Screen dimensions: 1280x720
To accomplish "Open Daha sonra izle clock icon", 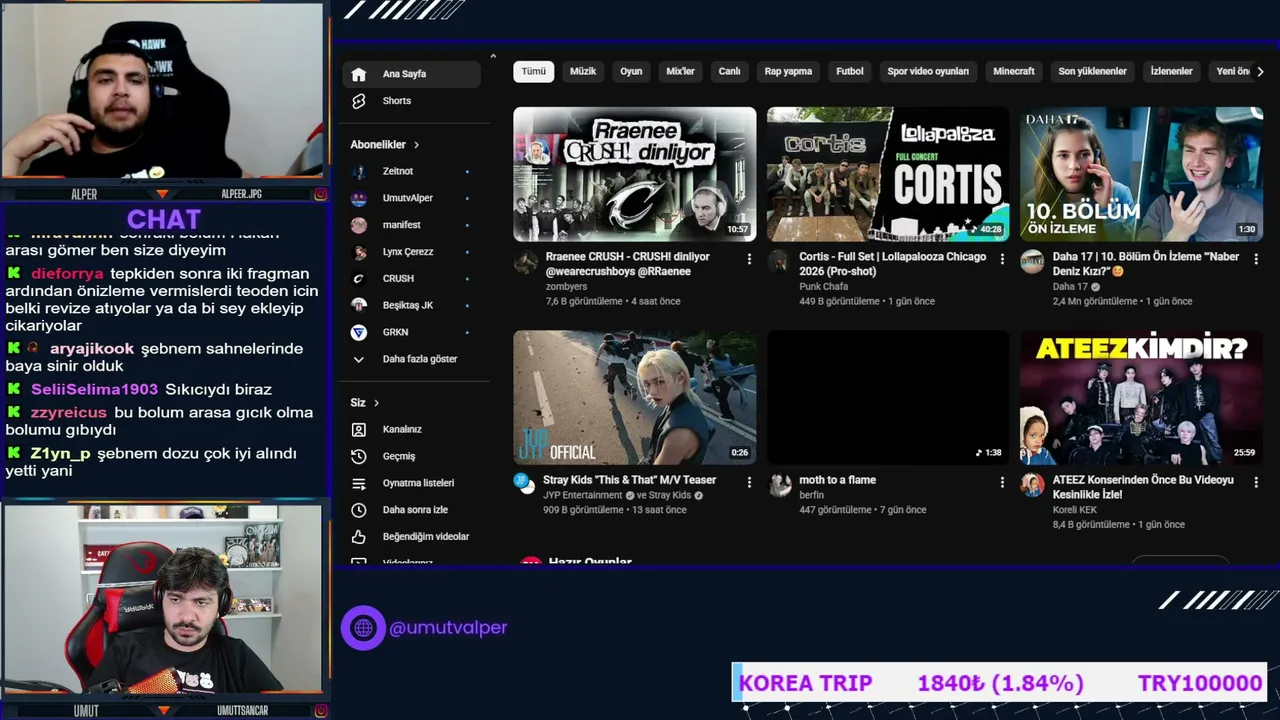I will click(359, 510).
